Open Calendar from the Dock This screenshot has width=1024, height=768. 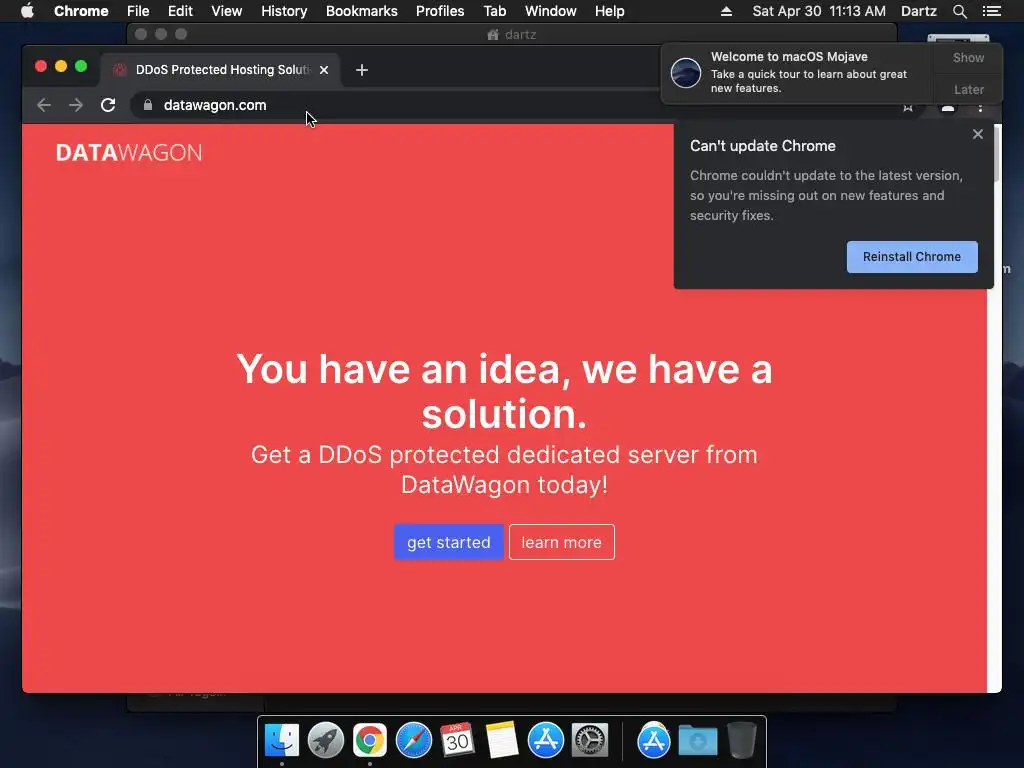[x=457, y=741]
